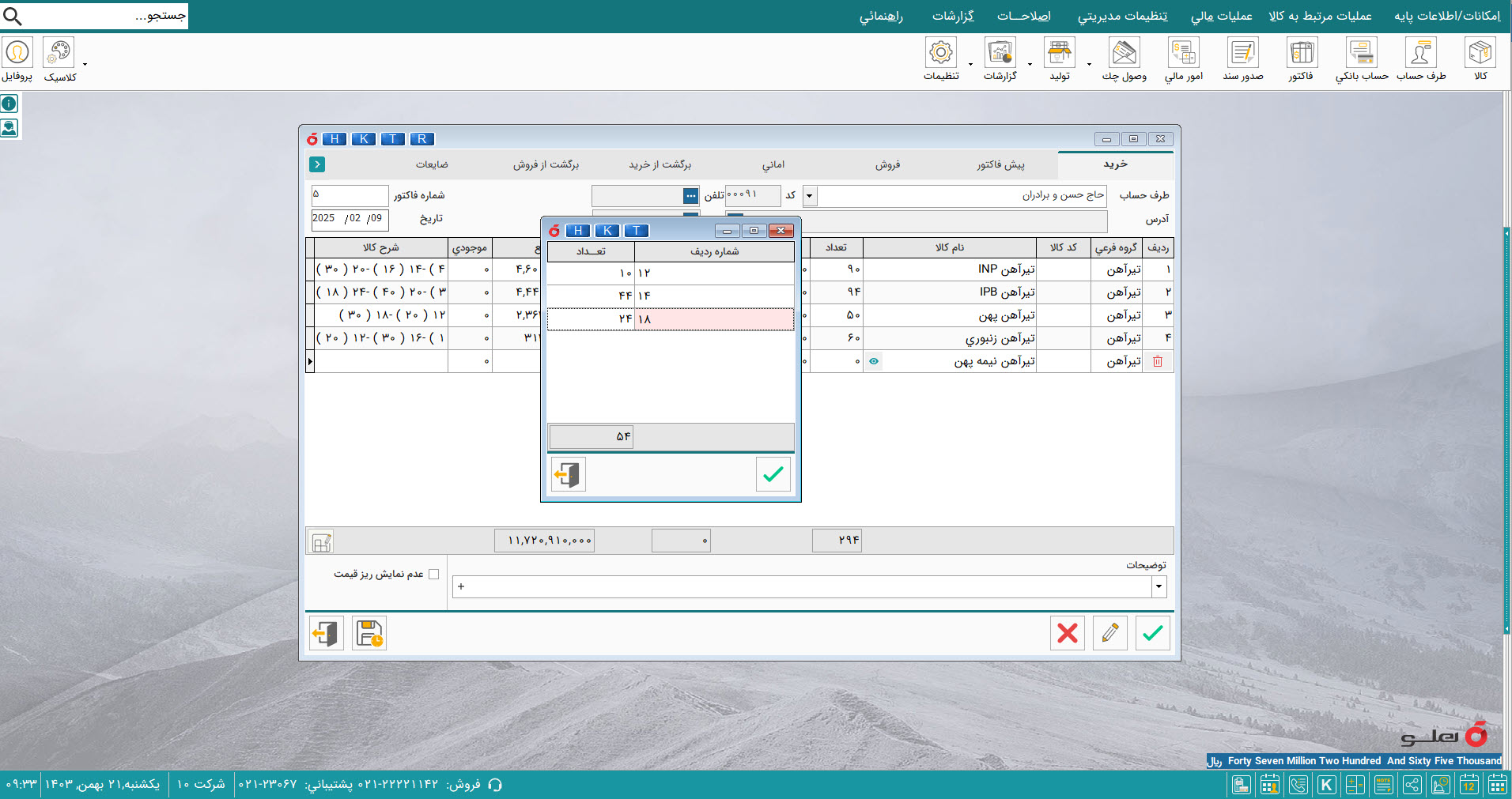Open the status bar calendar 12 icon
Viewport: 1512px width, 799px height.
(x=1469, y=785)
